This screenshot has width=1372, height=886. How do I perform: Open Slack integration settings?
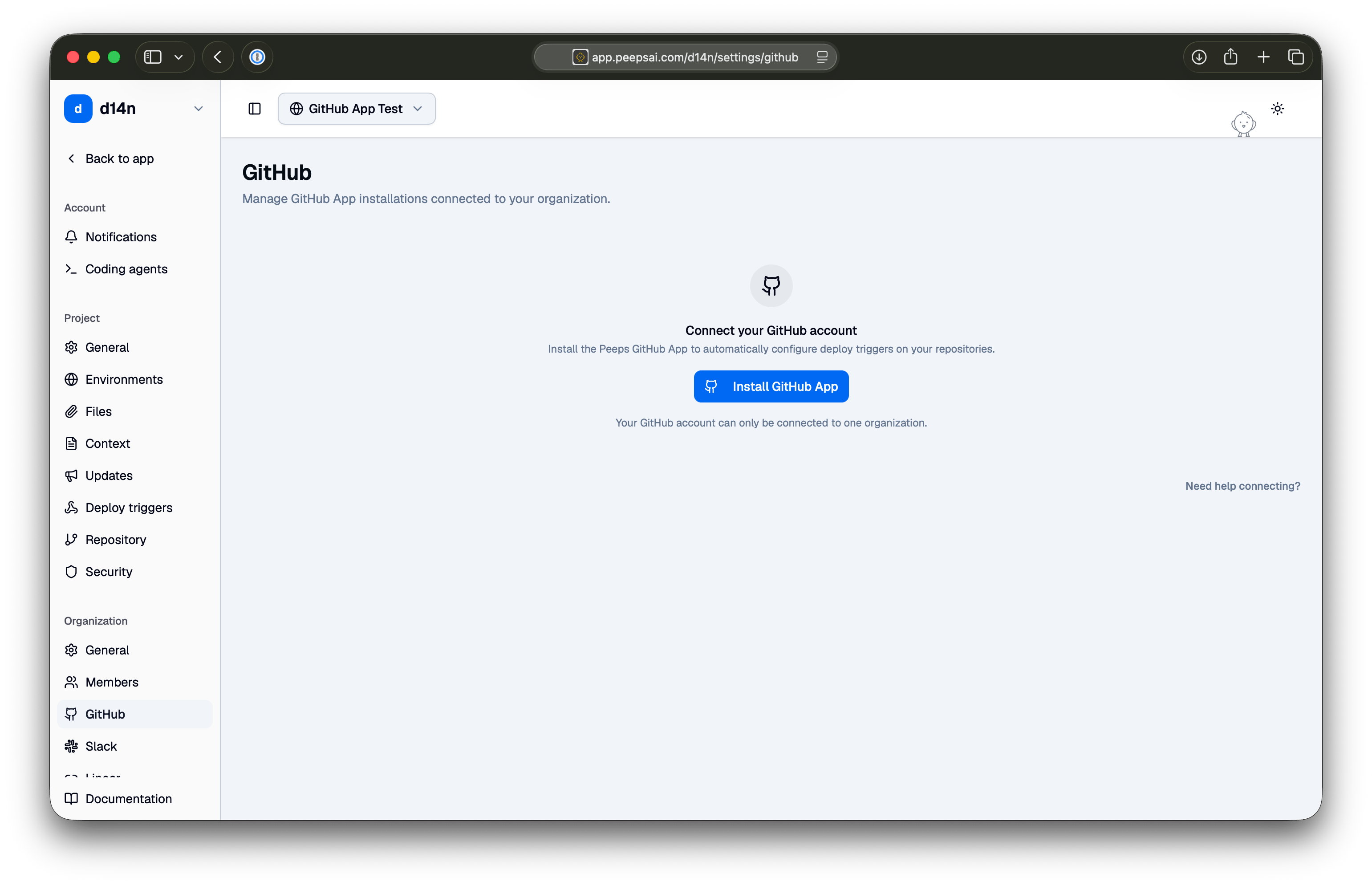click(x=134, y=746)
